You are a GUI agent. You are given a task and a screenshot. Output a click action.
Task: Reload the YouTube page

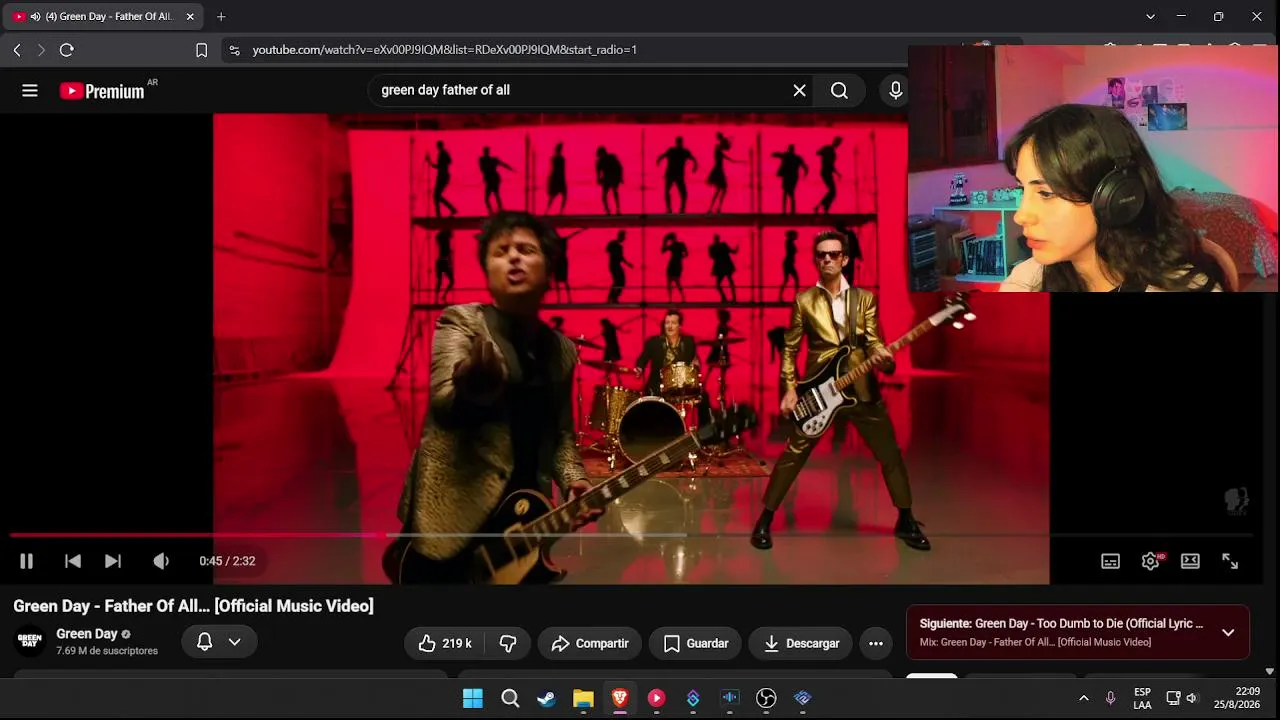pyautogui.click(x=67, y=50)
